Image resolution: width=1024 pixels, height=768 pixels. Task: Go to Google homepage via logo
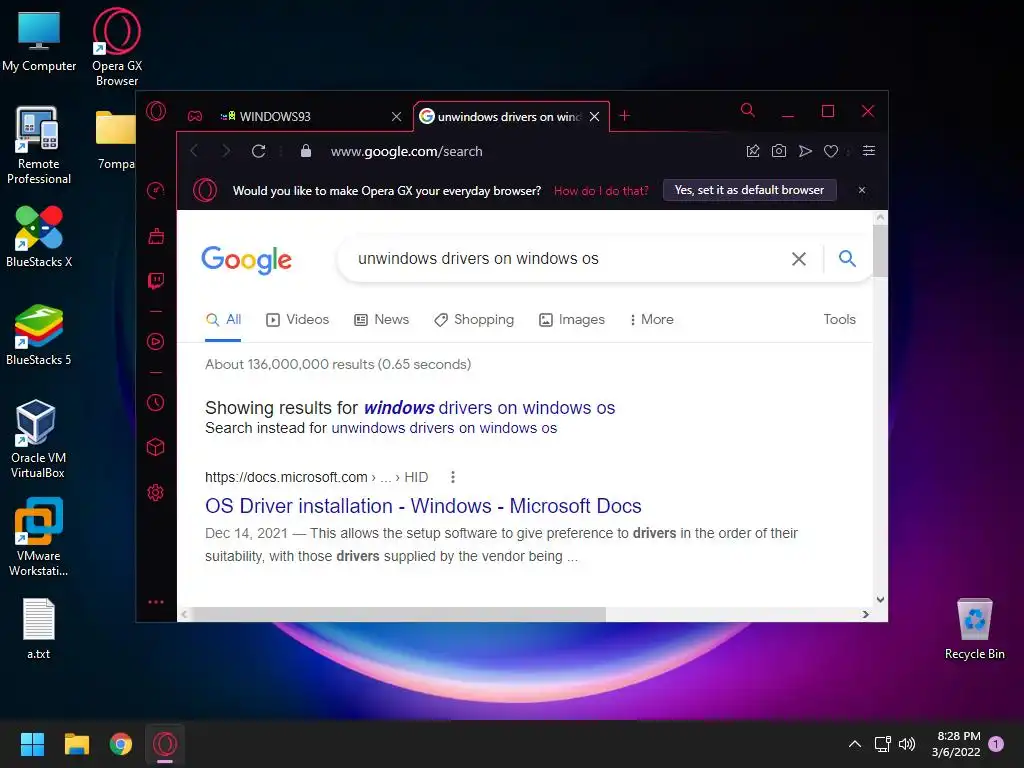point(246,260)
